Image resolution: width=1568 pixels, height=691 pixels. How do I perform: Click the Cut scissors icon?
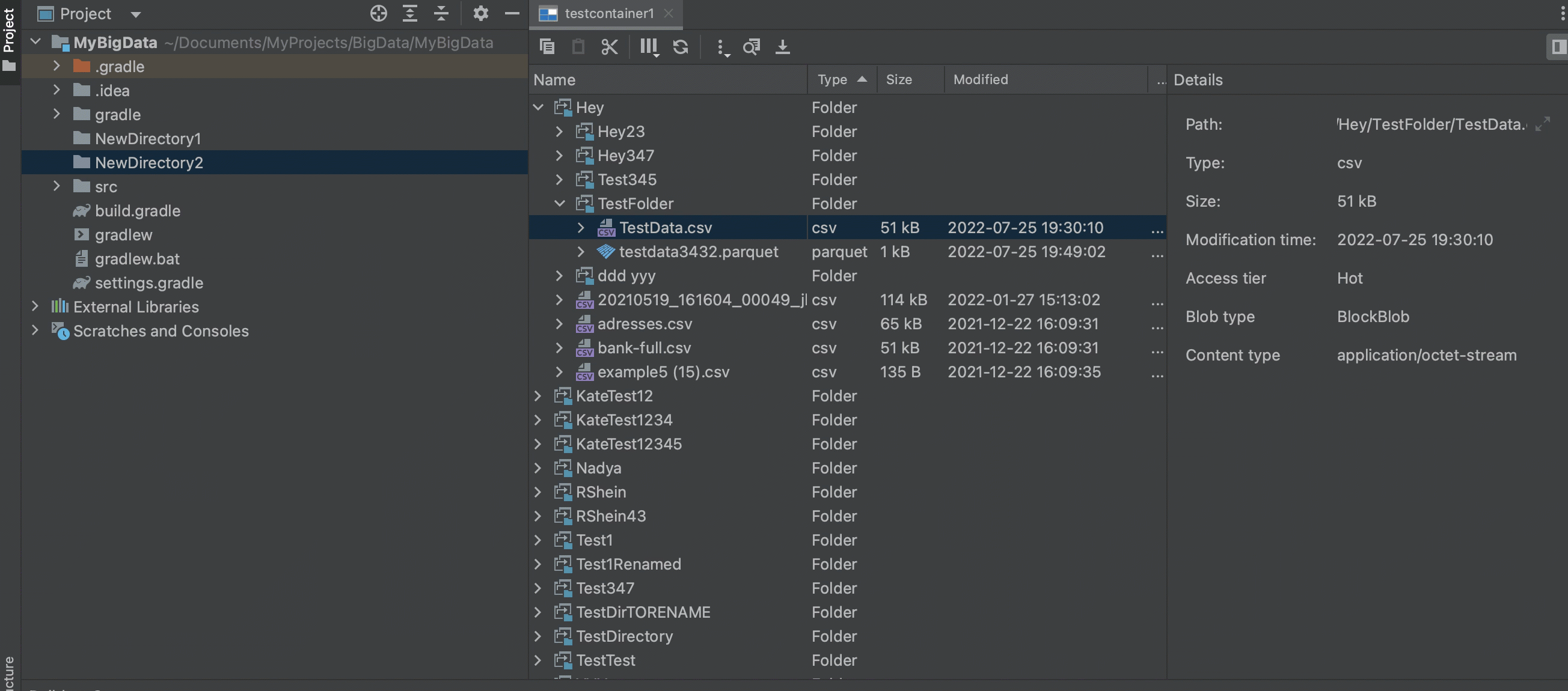tap(608, 47)
